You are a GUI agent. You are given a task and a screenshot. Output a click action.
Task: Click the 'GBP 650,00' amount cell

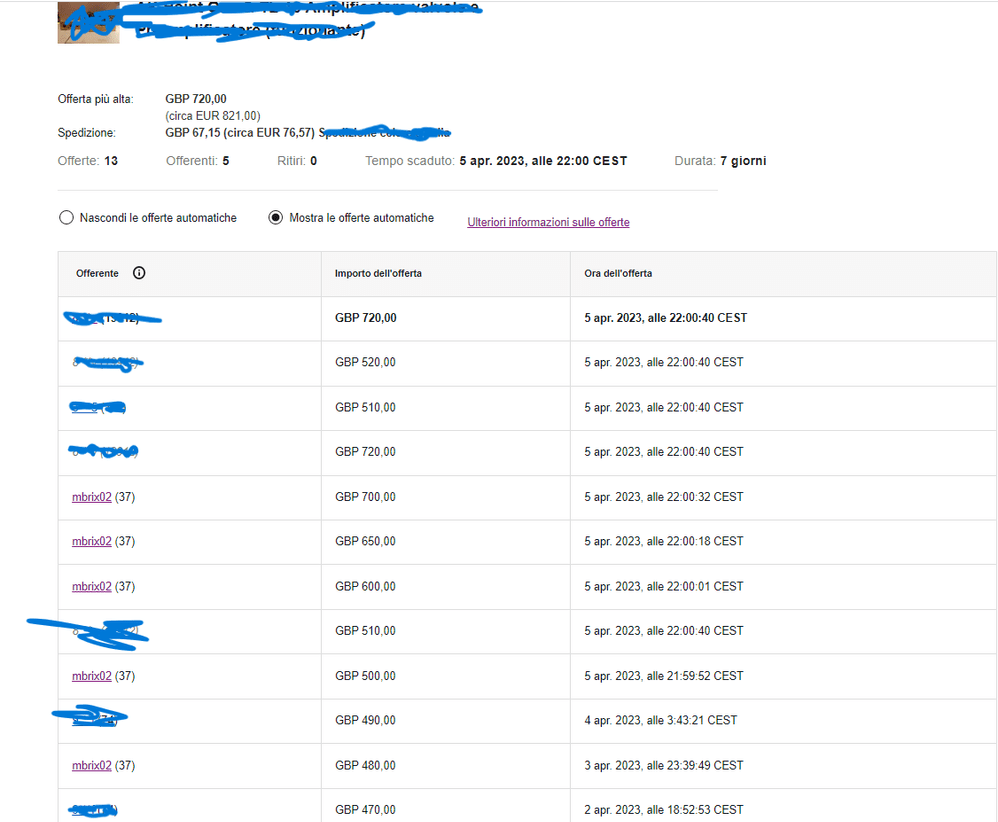[x=365, y=541]
